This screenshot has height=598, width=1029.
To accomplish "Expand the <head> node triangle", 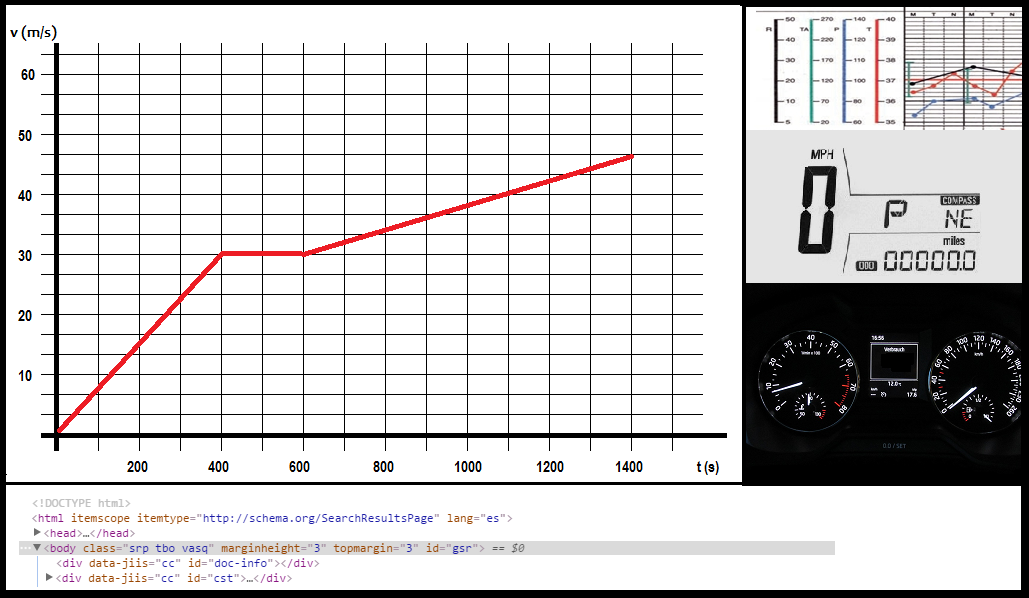I will (37, 532).
